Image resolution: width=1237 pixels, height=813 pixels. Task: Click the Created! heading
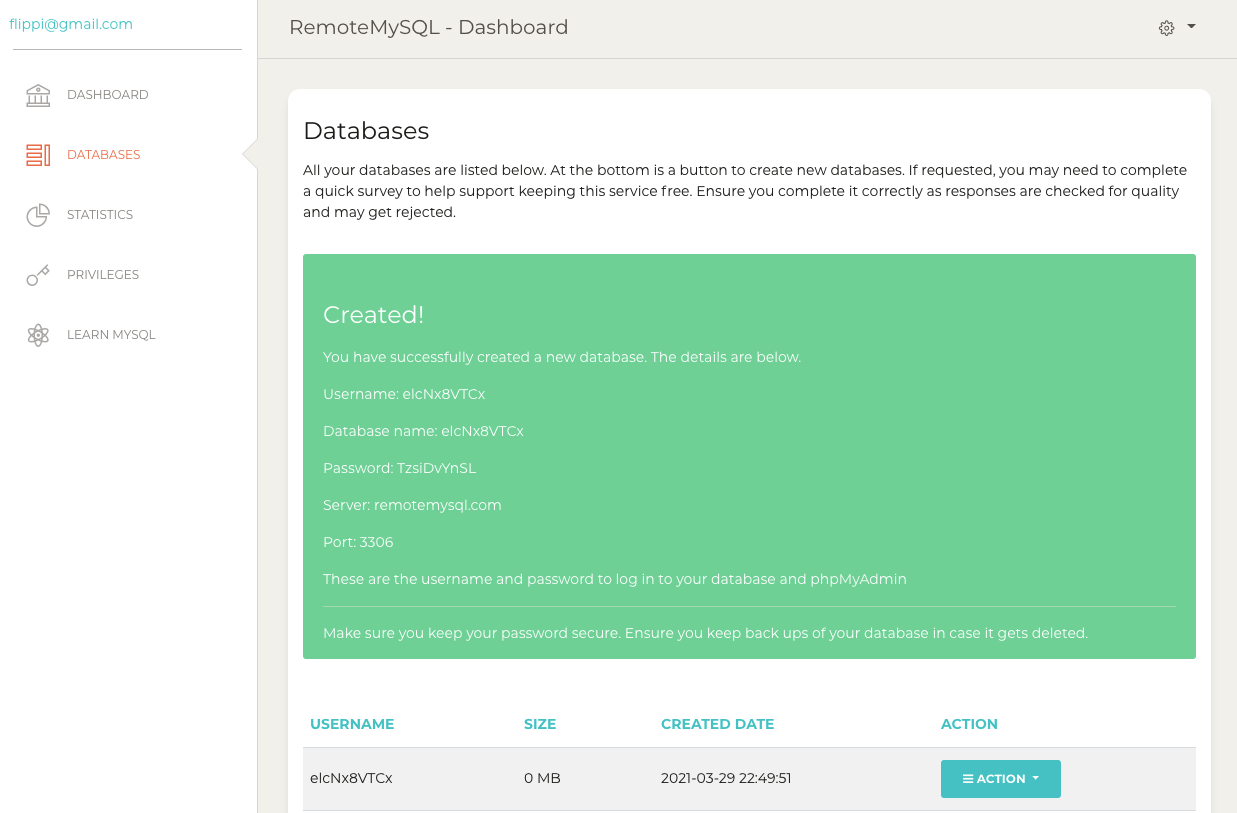point(373,314)
